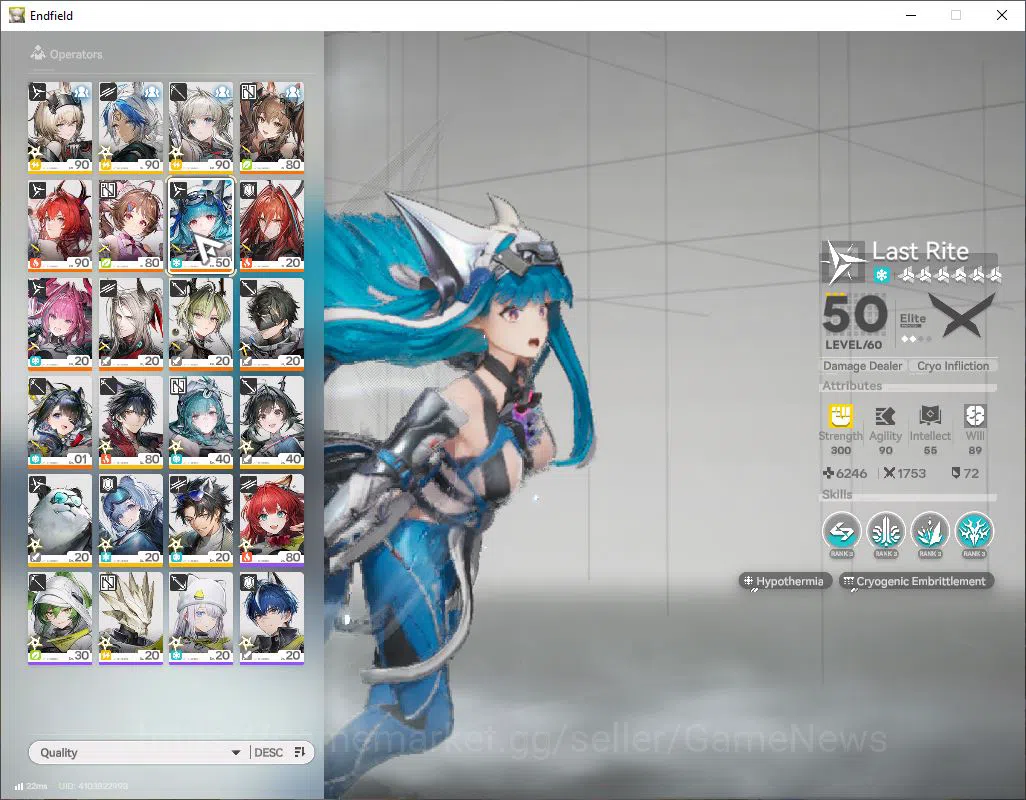The height and width of the screenshot is (800, 1026).
Task: Select the green-haired antlered operator card level 20
Action: [201, 324]
